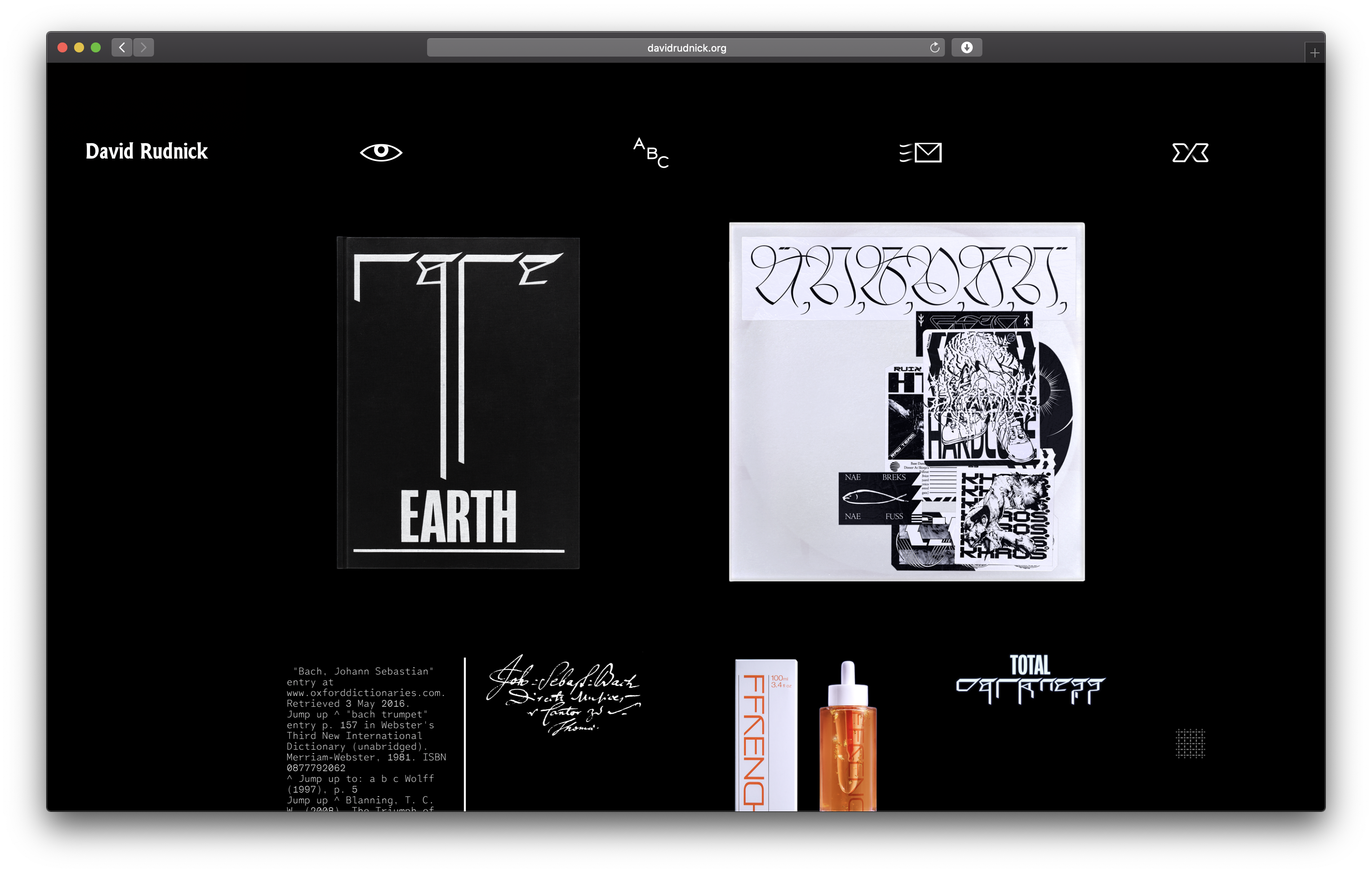
Task: Open the TOTAL logo project
Action: (1029, 680)
